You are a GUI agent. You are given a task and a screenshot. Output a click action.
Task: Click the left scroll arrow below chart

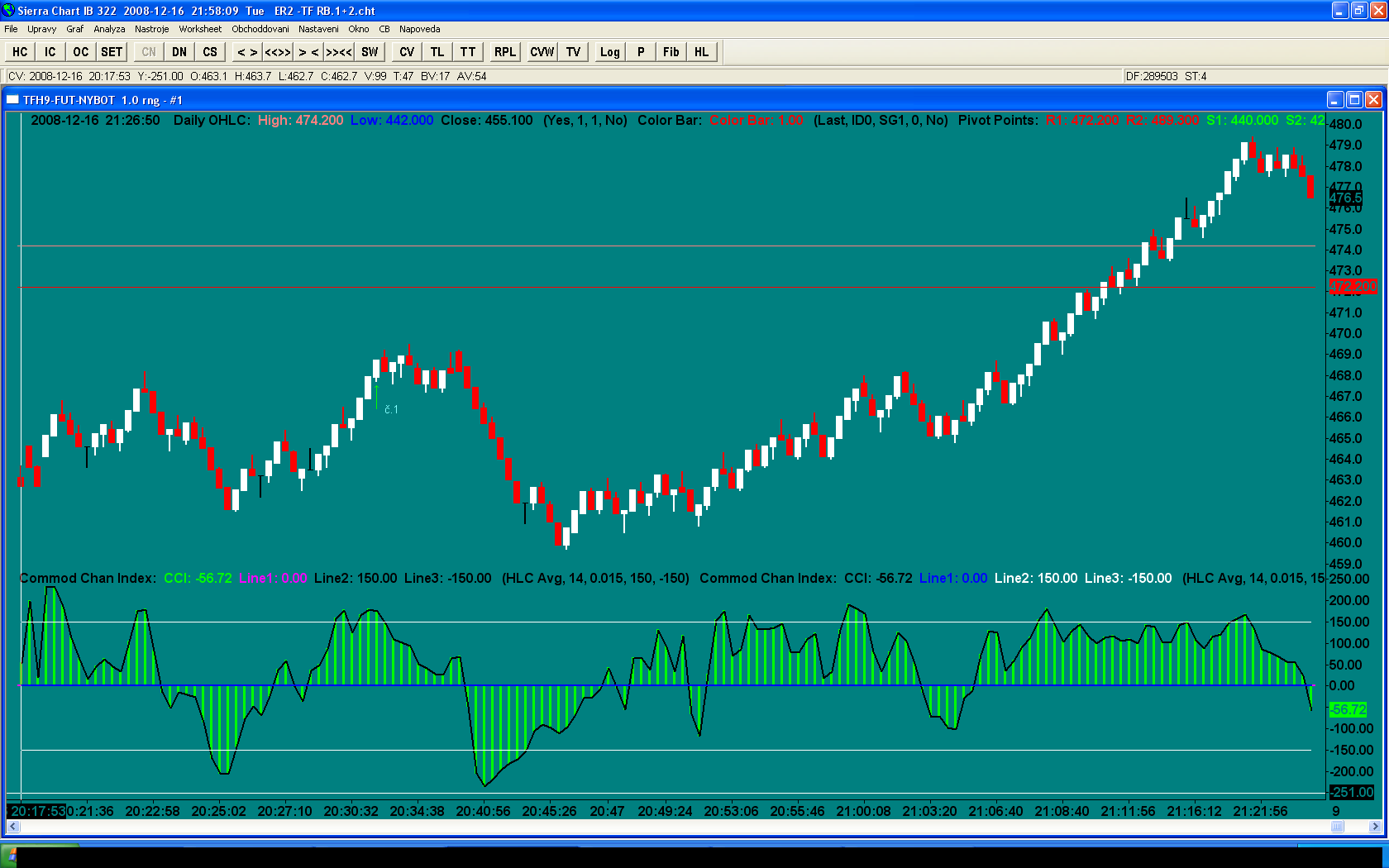pyautogui.click(x=12, y=827)
